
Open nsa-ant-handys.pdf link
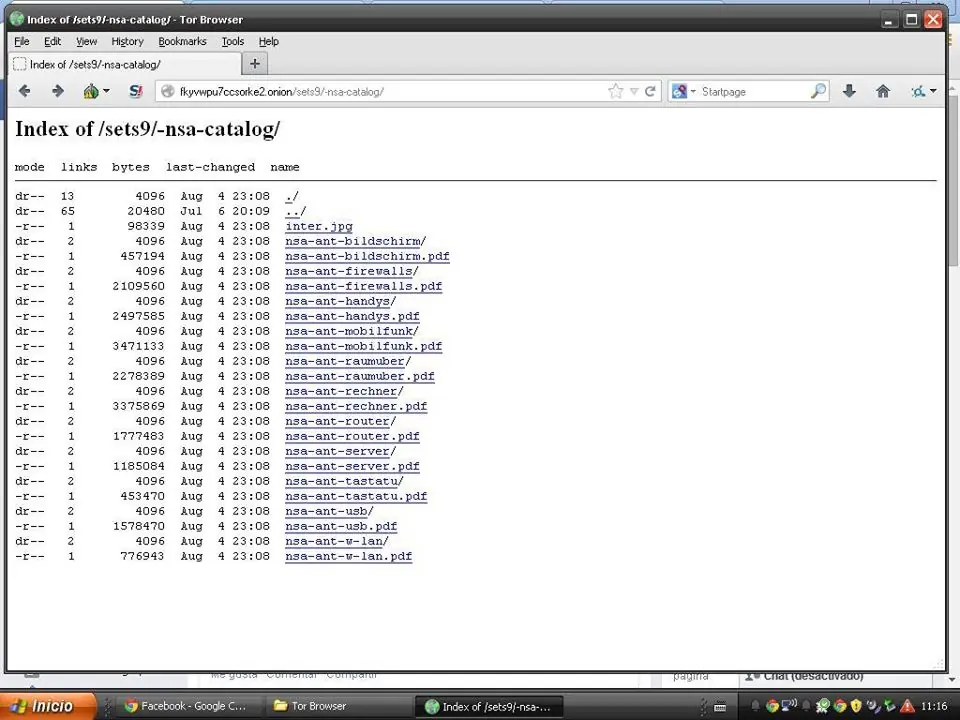click(352, 317)
